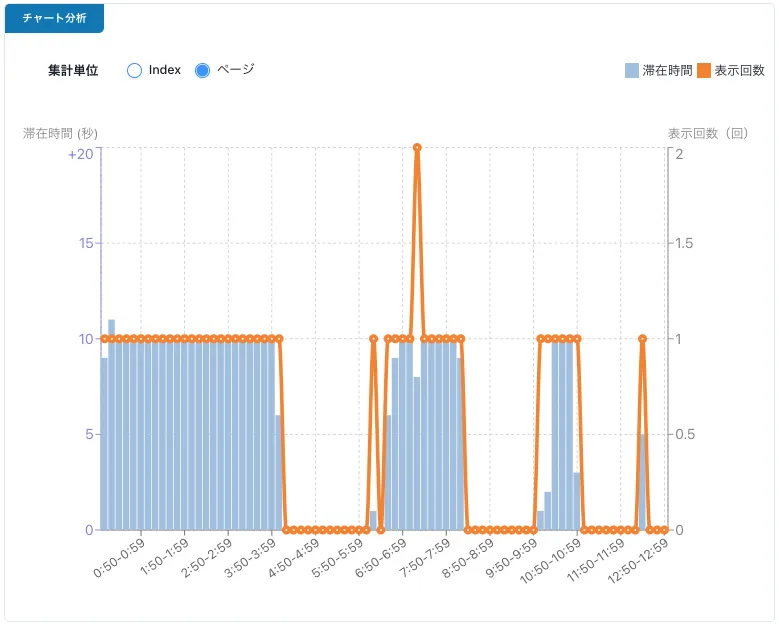
Task: Click the 滞在時間 (秒) left axis title
Action: pos(60,133)
